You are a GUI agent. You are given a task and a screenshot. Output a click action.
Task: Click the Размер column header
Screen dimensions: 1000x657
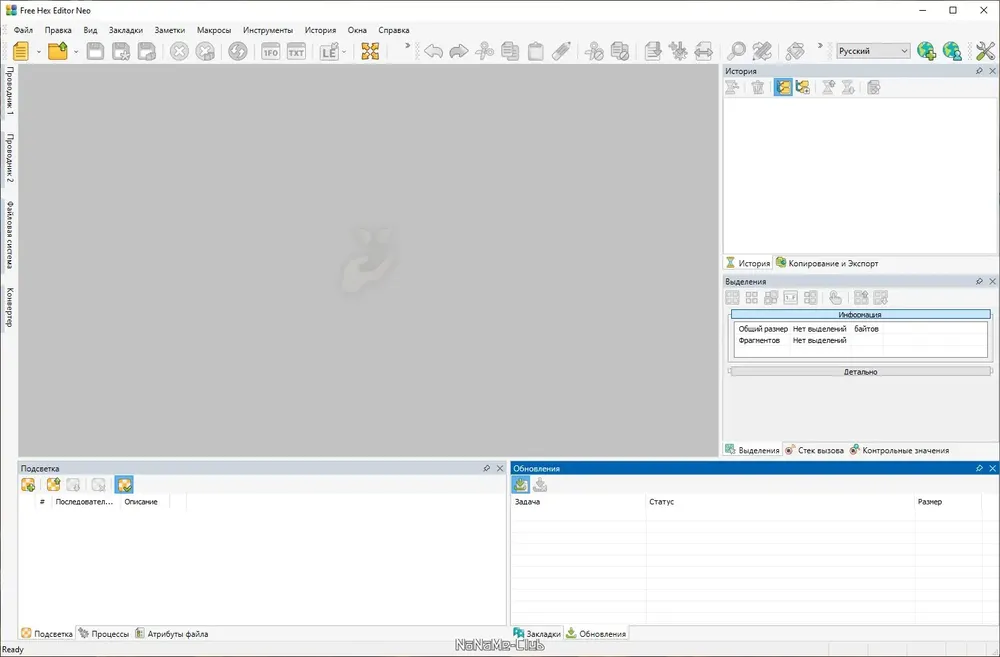948,502
